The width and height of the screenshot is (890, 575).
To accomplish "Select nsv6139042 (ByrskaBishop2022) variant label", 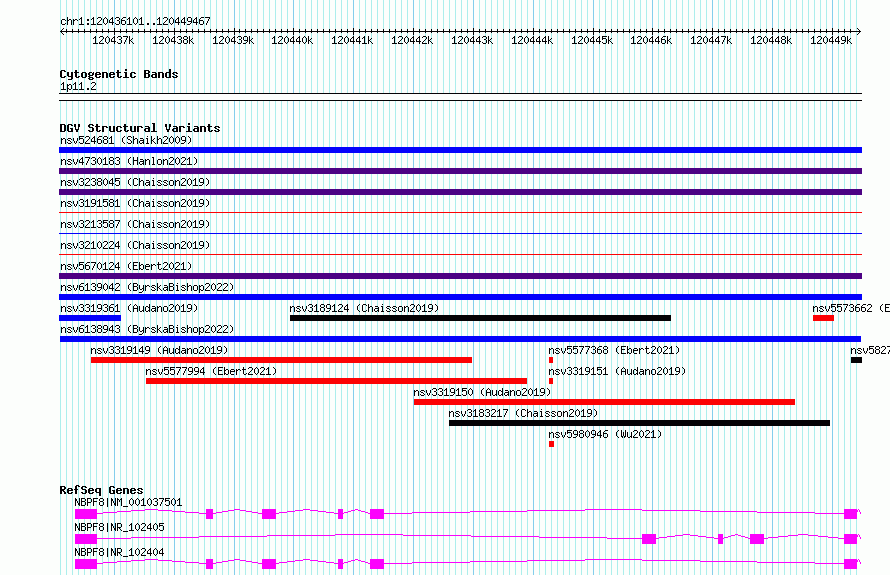I will coord(147,287).
